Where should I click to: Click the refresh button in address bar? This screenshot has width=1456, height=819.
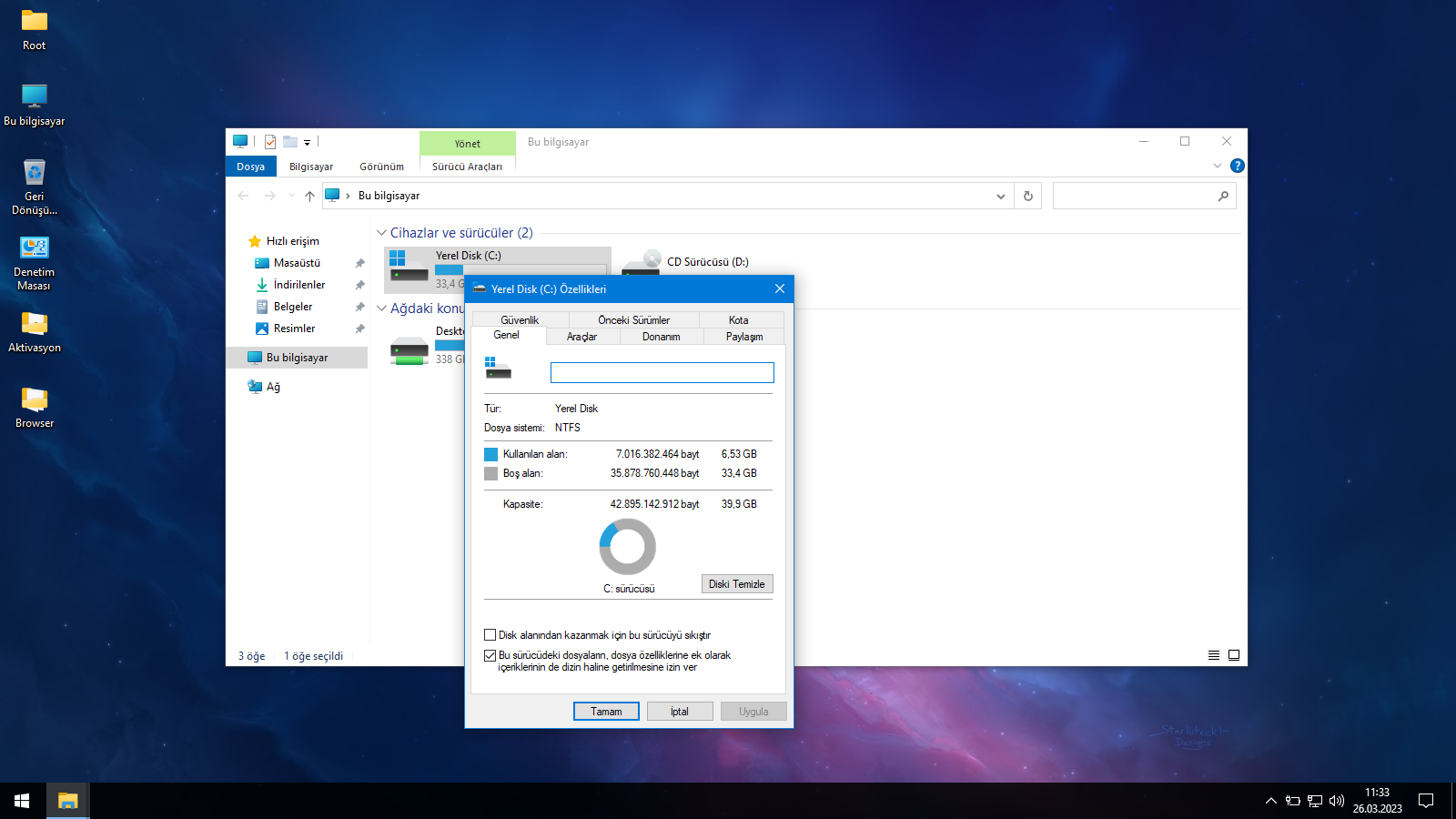[1028, 196]
